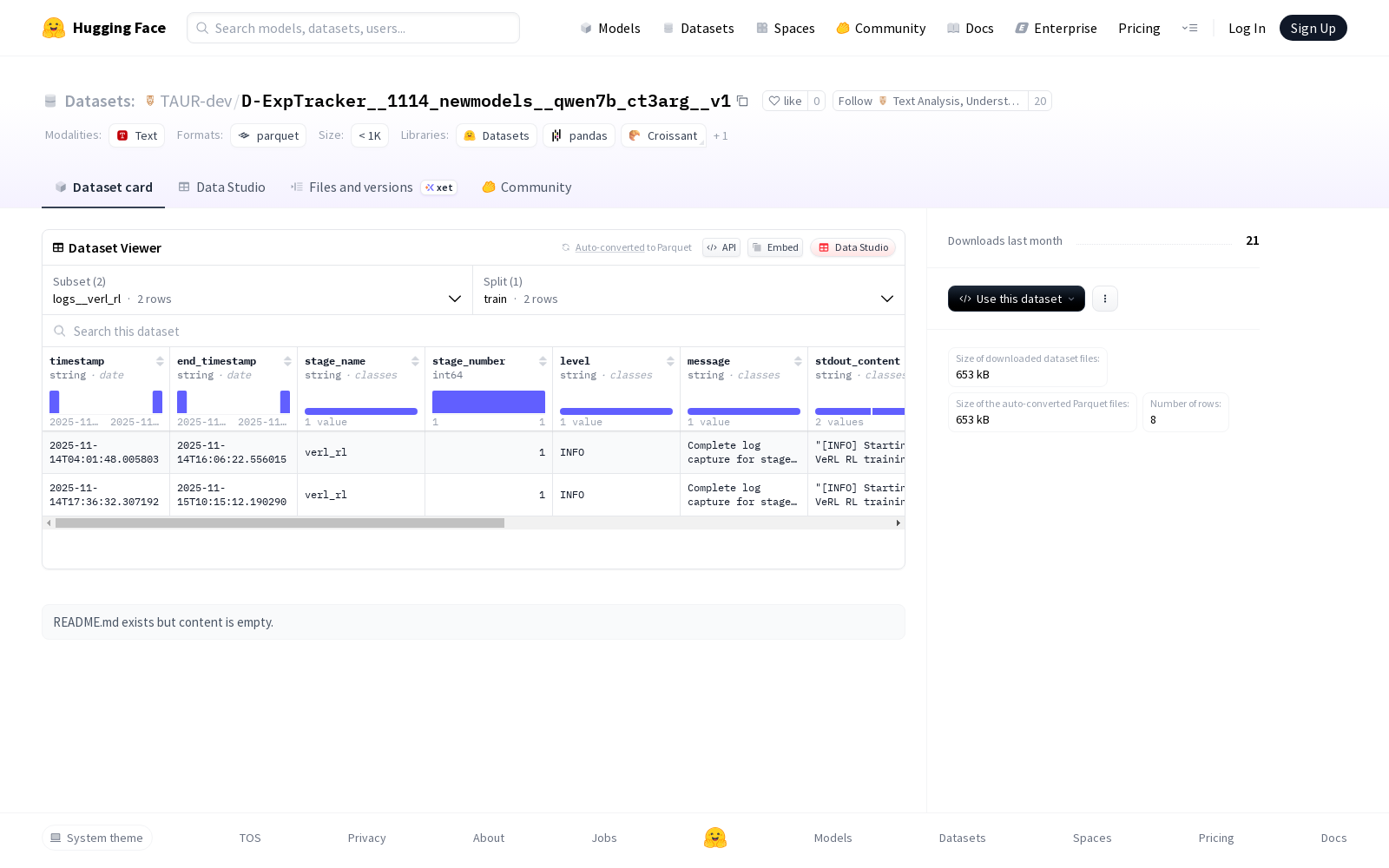Follow the Text Analysis organization
Image resolution: width=1389 pixels, height=868 pixels.
[930, 101]
